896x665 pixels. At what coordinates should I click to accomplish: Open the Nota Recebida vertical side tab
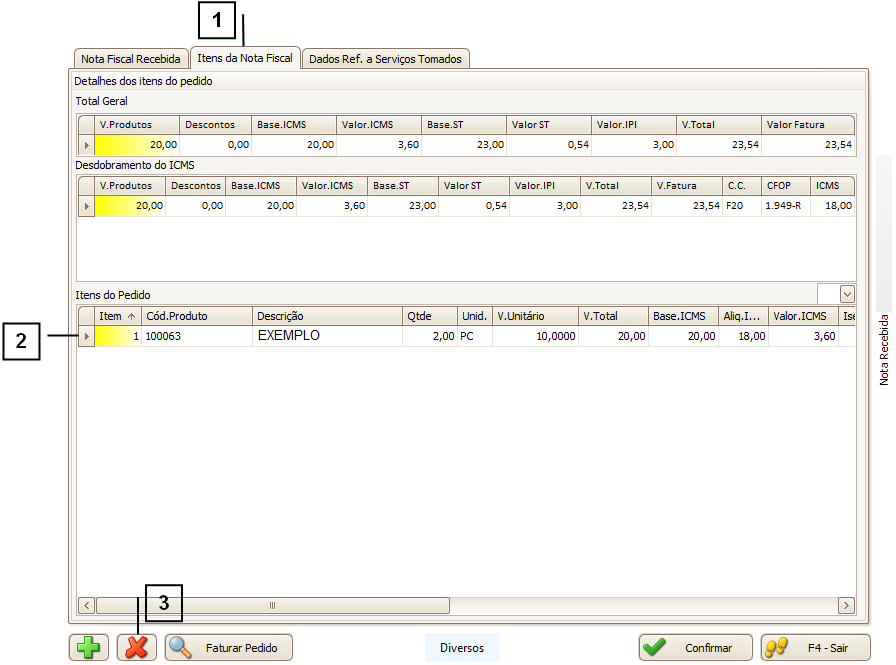884,350
